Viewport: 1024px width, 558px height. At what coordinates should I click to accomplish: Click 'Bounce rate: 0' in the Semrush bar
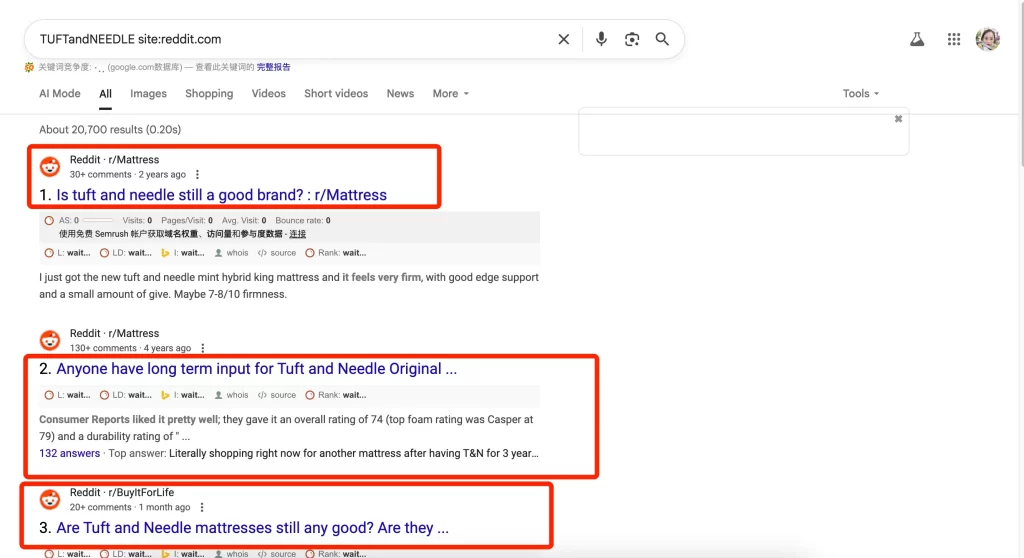[302, 221]
